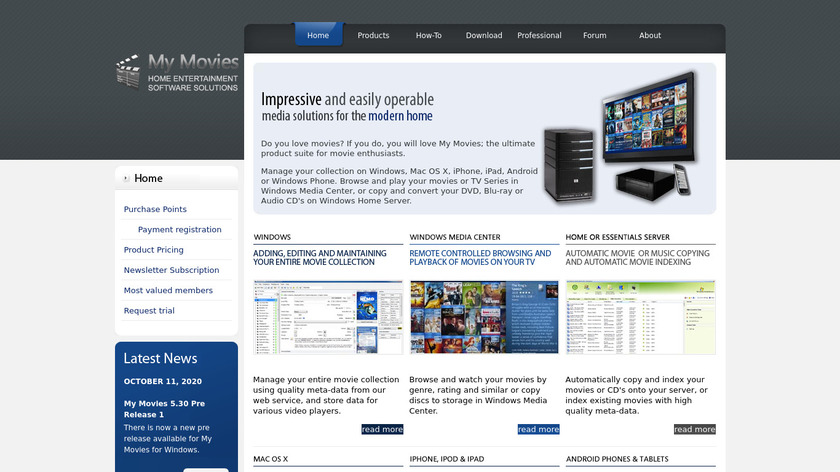Image resolution: width=840 pixels, height=472 pixels.
Task: Click read more under Windows Media Center
Action: [x=538, y=429]
